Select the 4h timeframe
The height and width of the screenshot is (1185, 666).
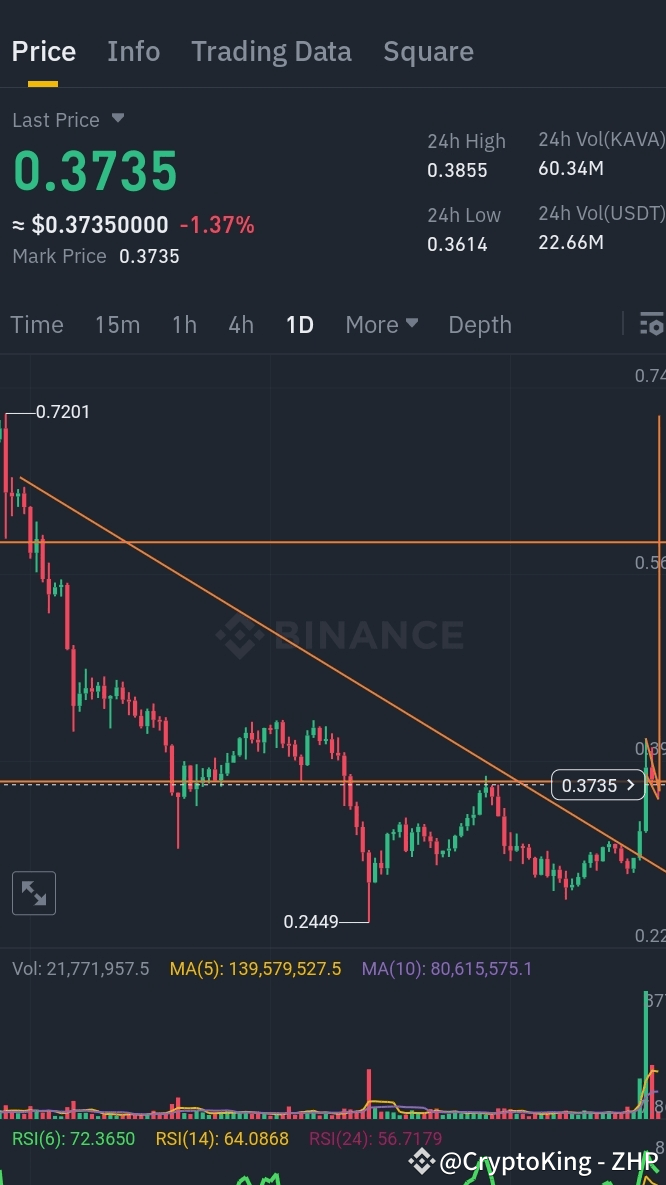coord(240,324)
